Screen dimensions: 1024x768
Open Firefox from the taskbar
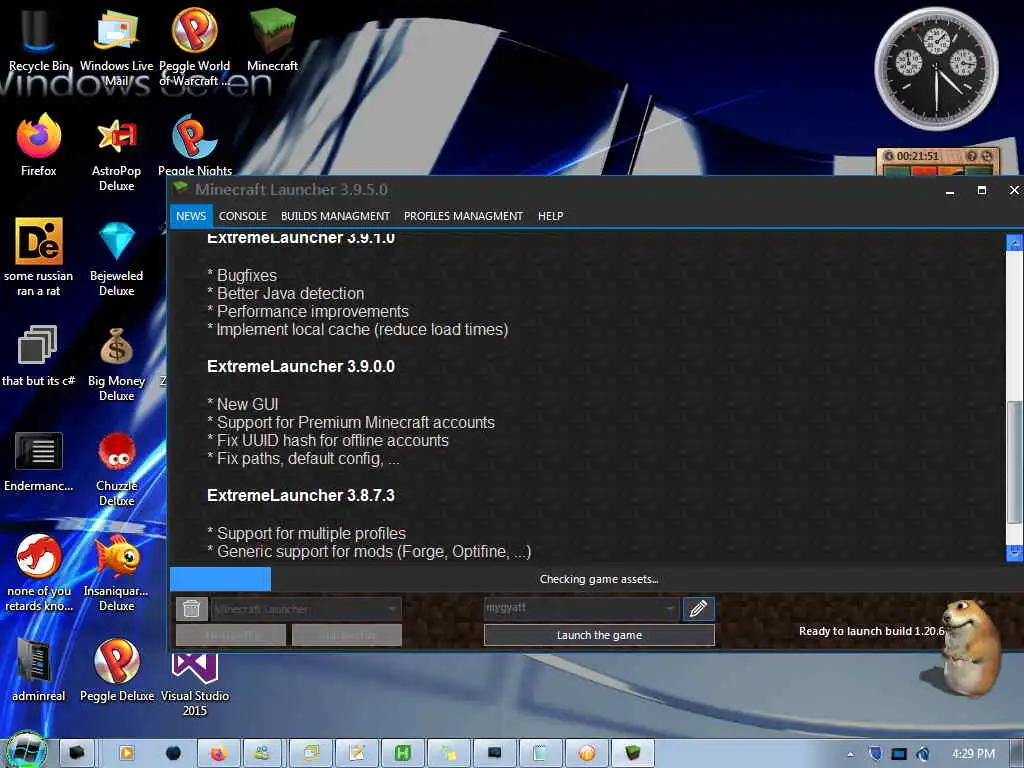(x=219, y=753)
